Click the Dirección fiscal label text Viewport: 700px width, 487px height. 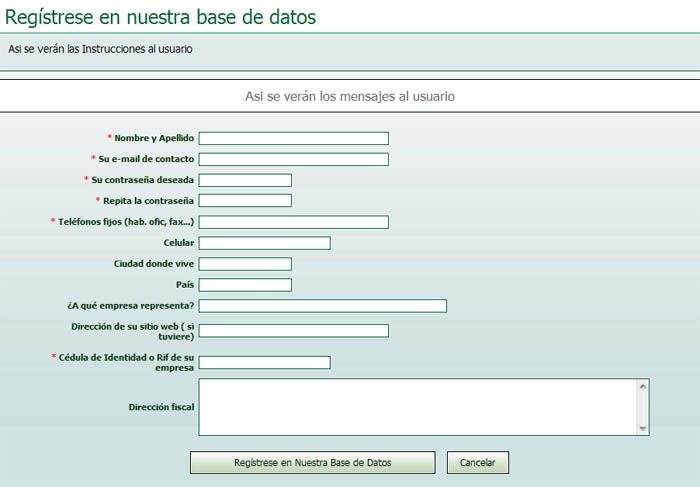[x=161, y=408]
